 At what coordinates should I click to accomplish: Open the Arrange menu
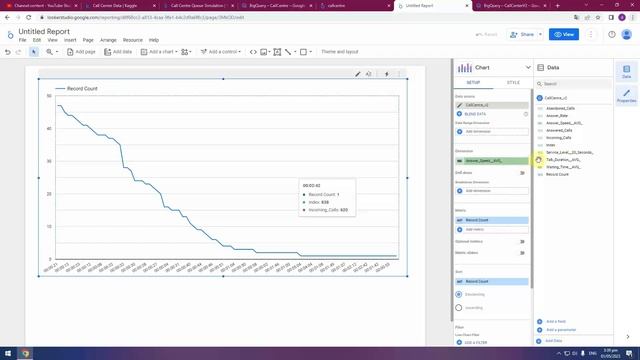(x=108, y=40)
